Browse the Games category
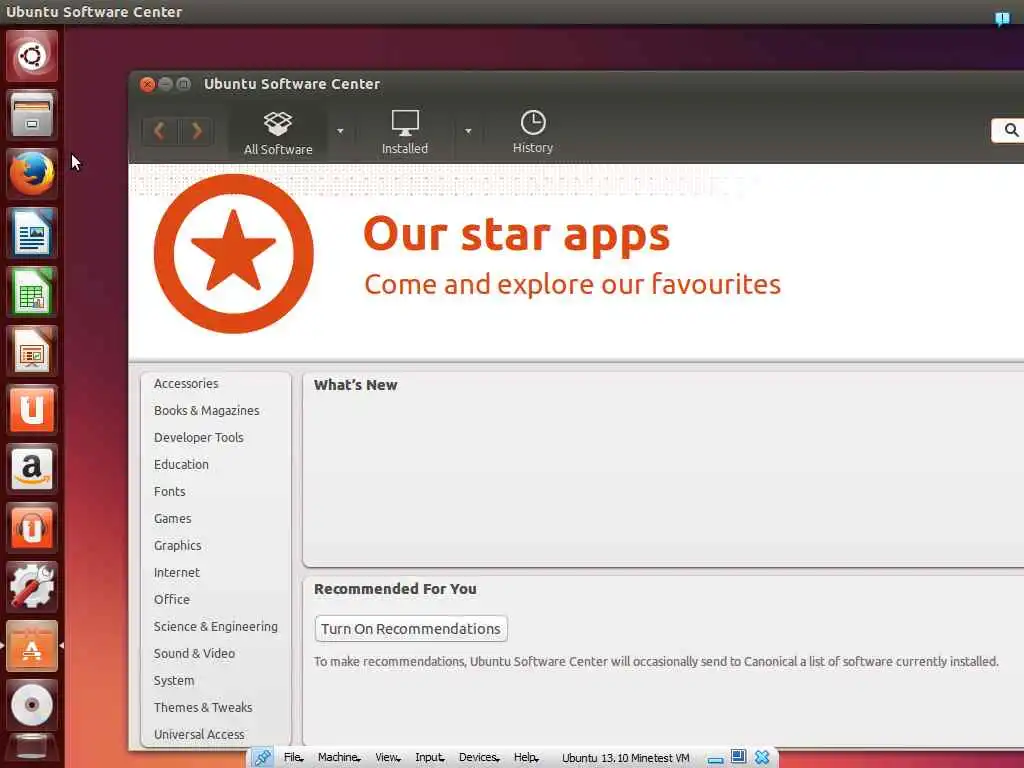 pos(172,519)
